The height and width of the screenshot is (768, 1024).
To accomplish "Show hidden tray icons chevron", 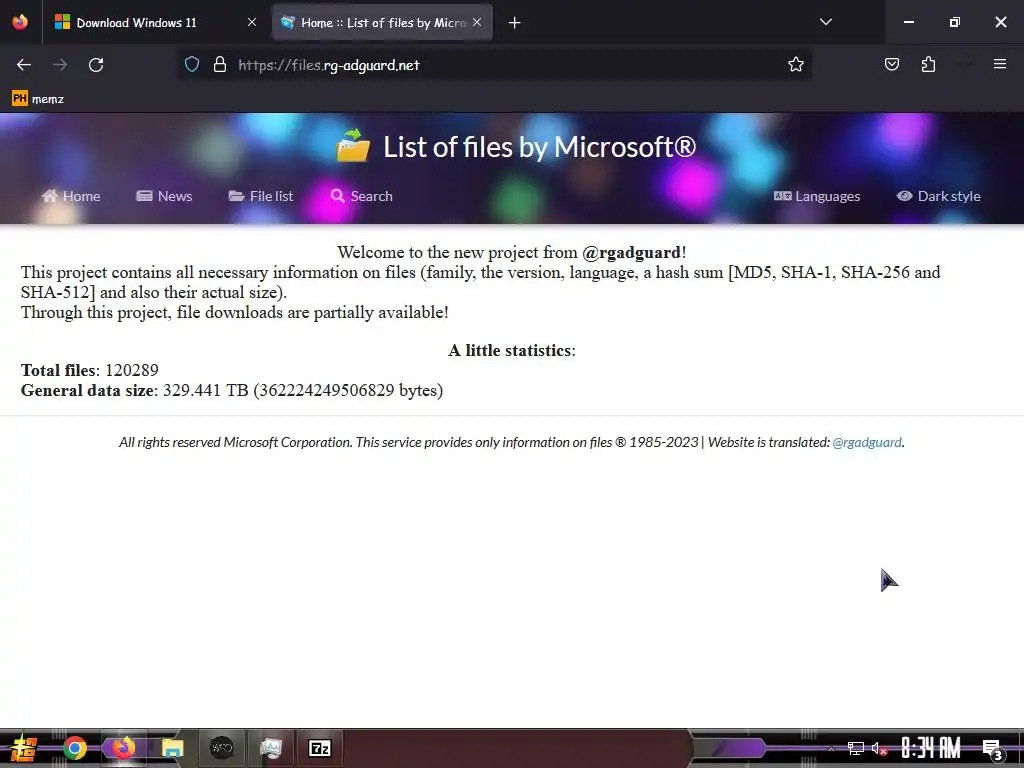I will [831, 748].
